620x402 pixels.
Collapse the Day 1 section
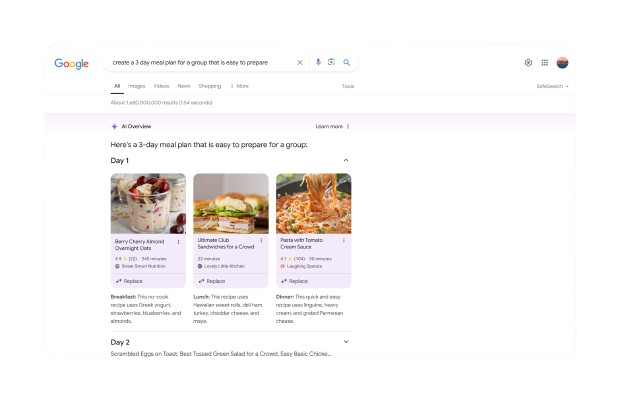tap(346, 160)
